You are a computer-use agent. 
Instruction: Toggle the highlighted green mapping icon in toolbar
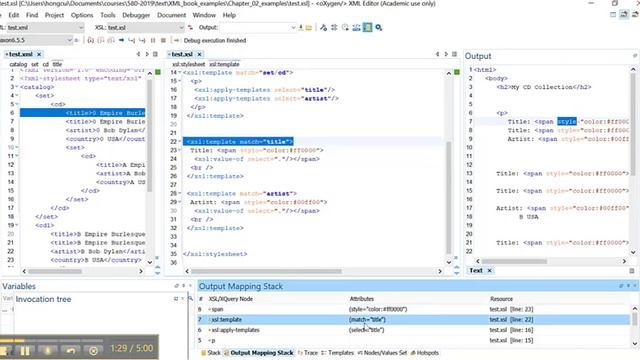(x=368, y=27)
